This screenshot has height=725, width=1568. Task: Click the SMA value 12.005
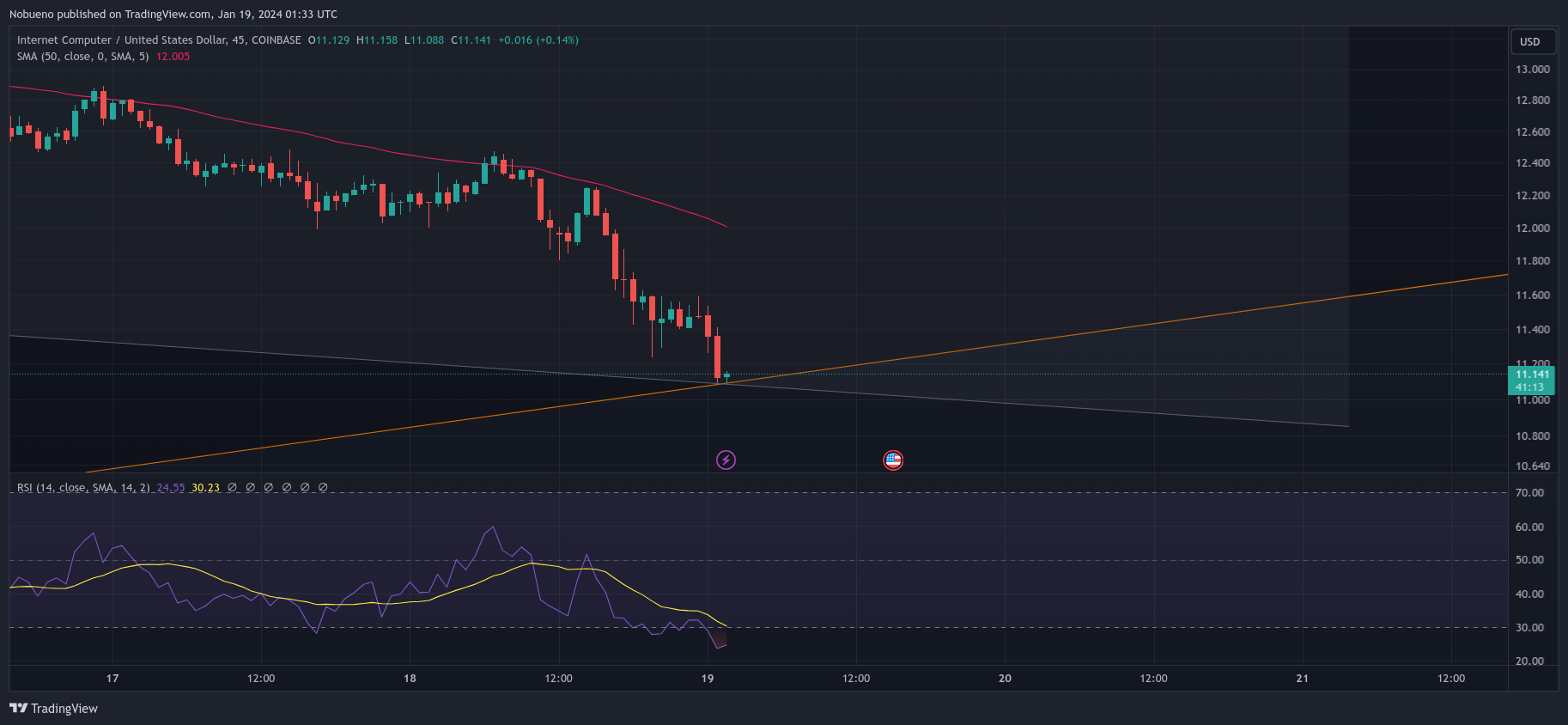173,57
